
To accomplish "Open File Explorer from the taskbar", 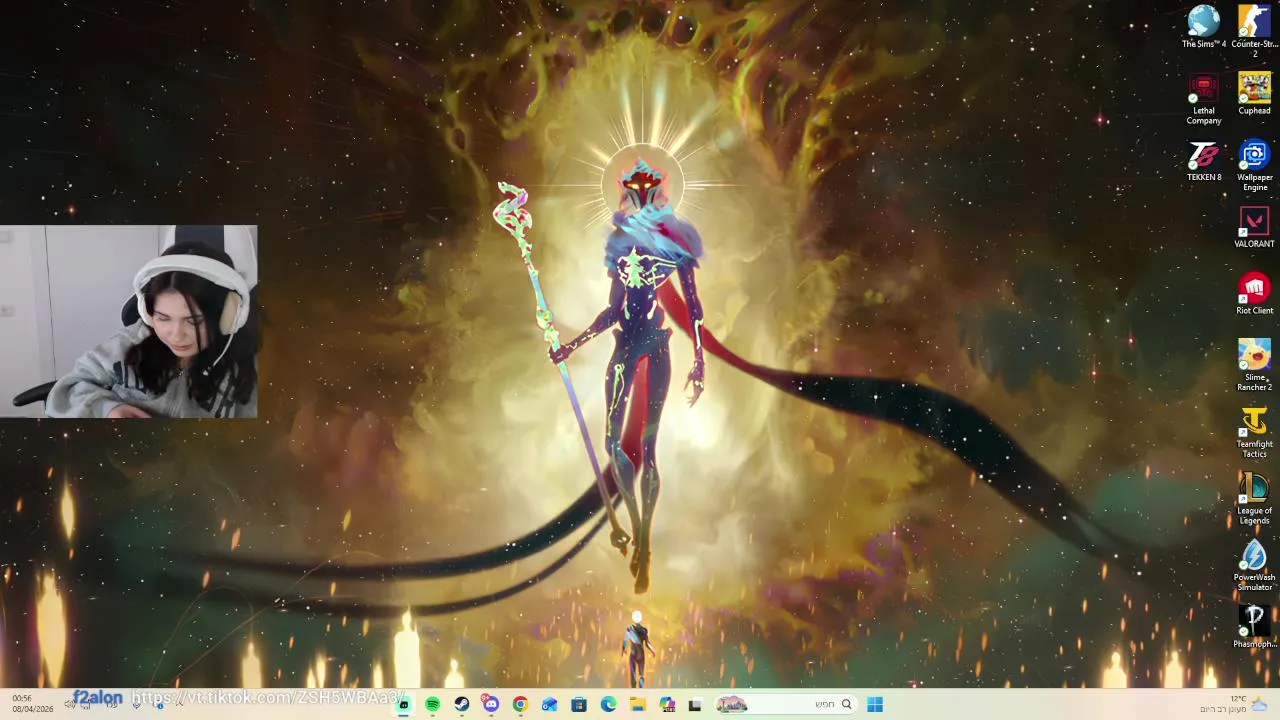I will [637, 705].
